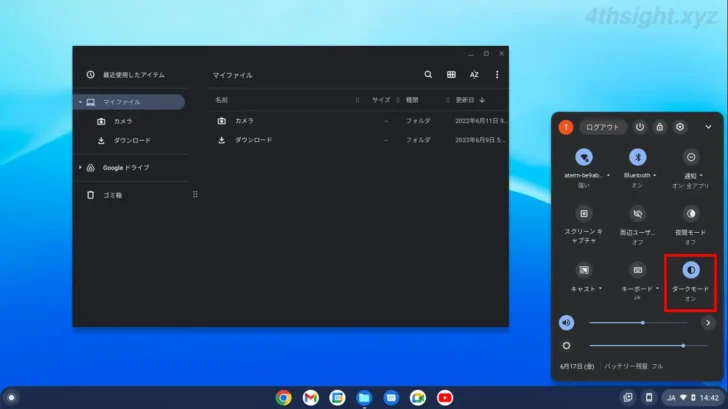Click the キャスト cast icon

(x=584, y=270)
